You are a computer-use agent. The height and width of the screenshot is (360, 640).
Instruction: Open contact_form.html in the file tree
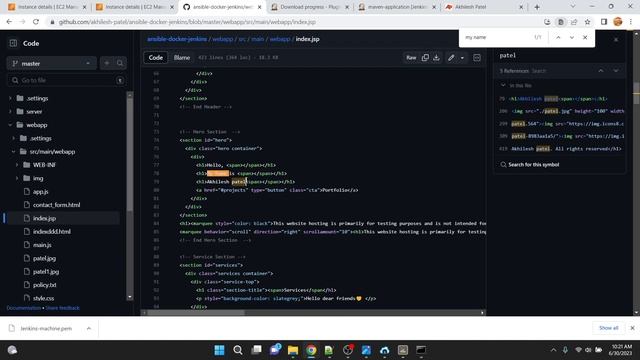click(x=56, y=205)
